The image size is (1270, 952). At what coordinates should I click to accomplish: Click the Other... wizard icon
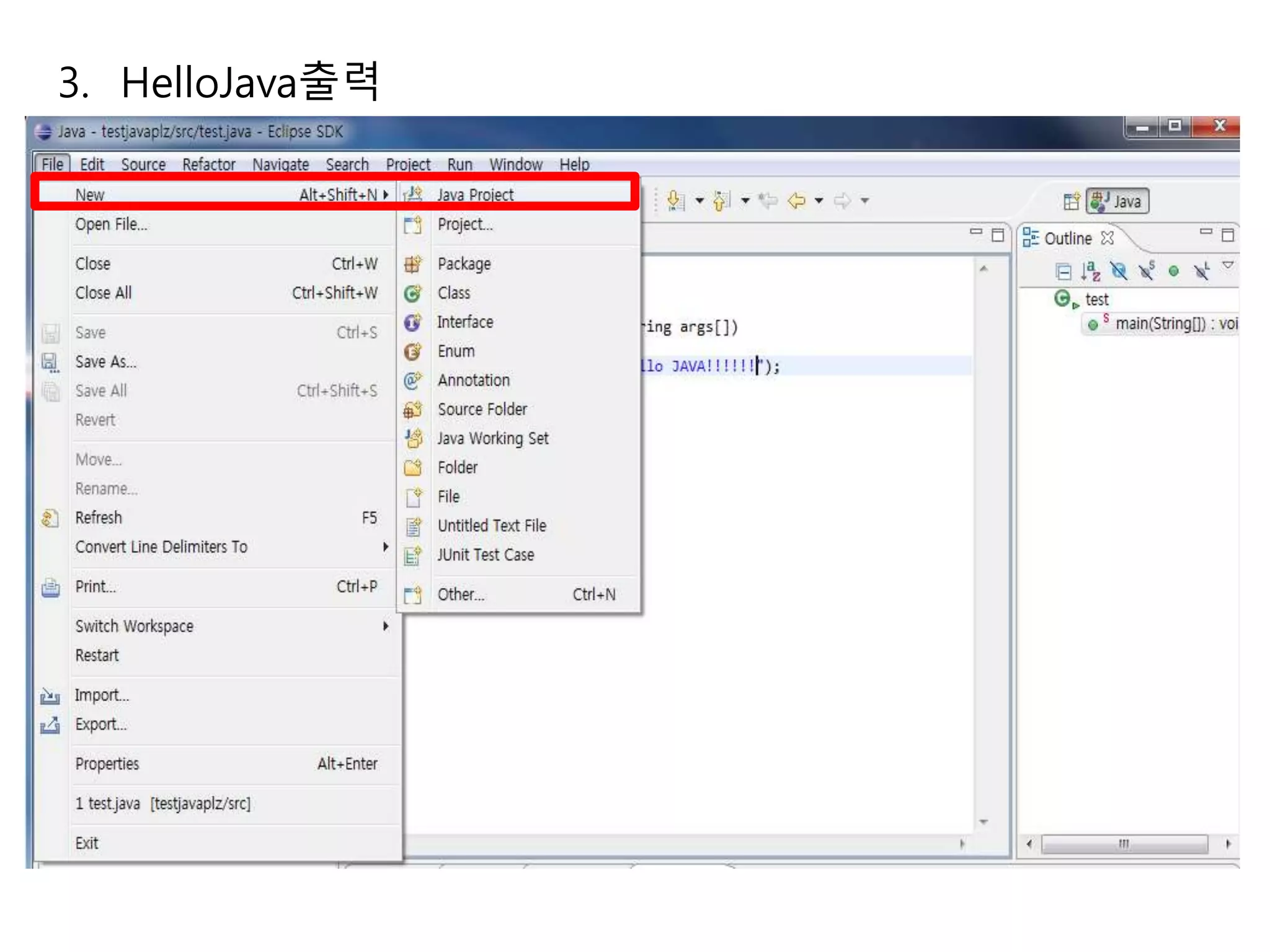413,594
